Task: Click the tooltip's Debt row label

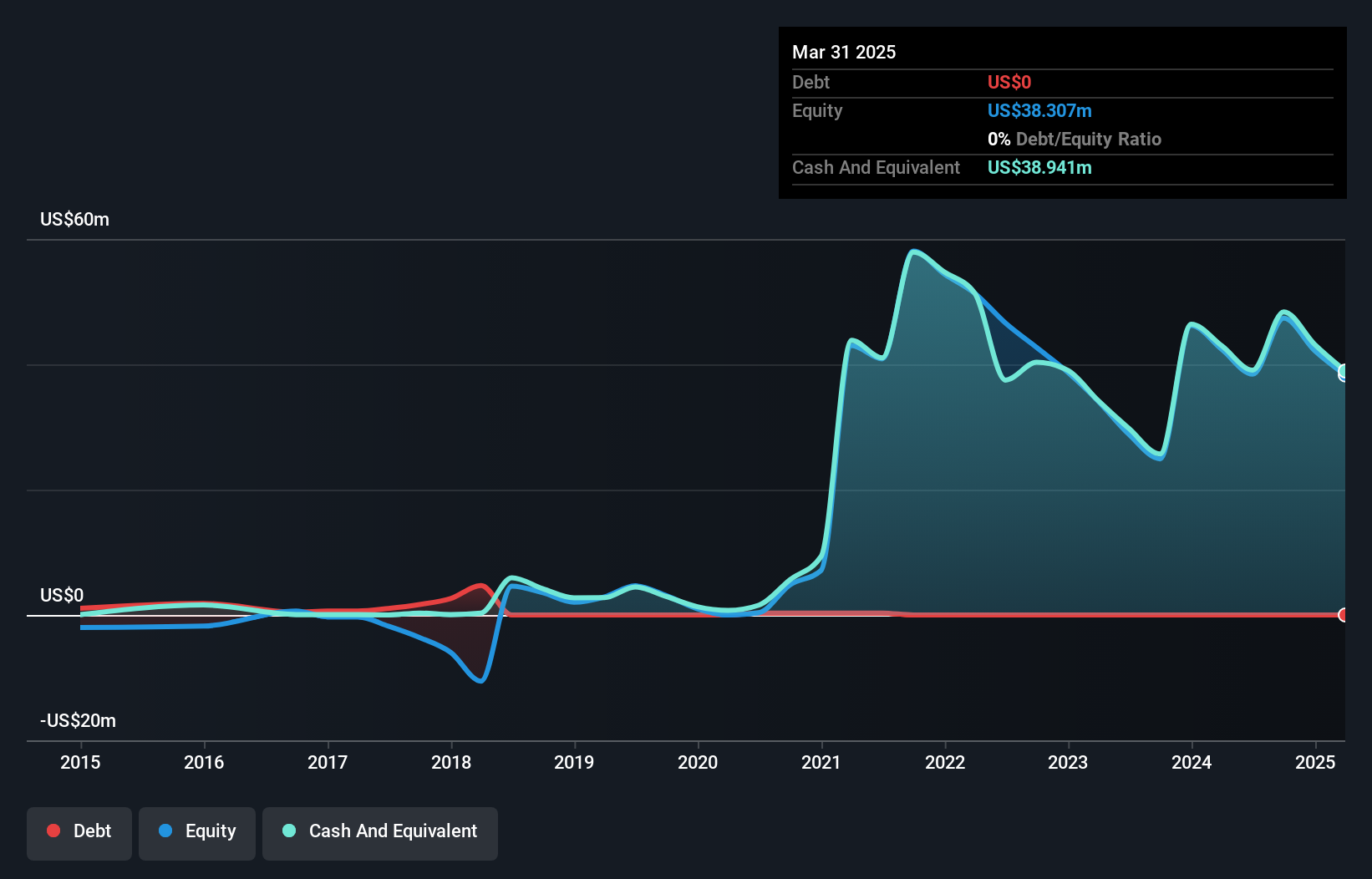Action: (810, 82)
